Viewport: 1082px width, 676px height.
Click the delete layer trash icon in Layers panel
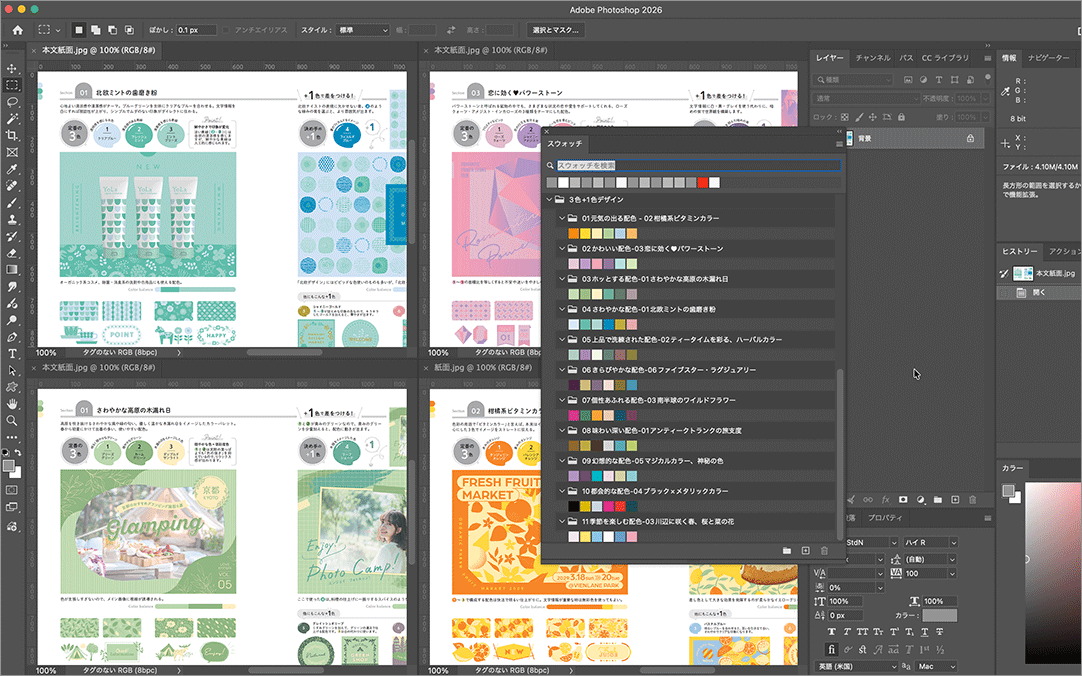pos(972,499)
